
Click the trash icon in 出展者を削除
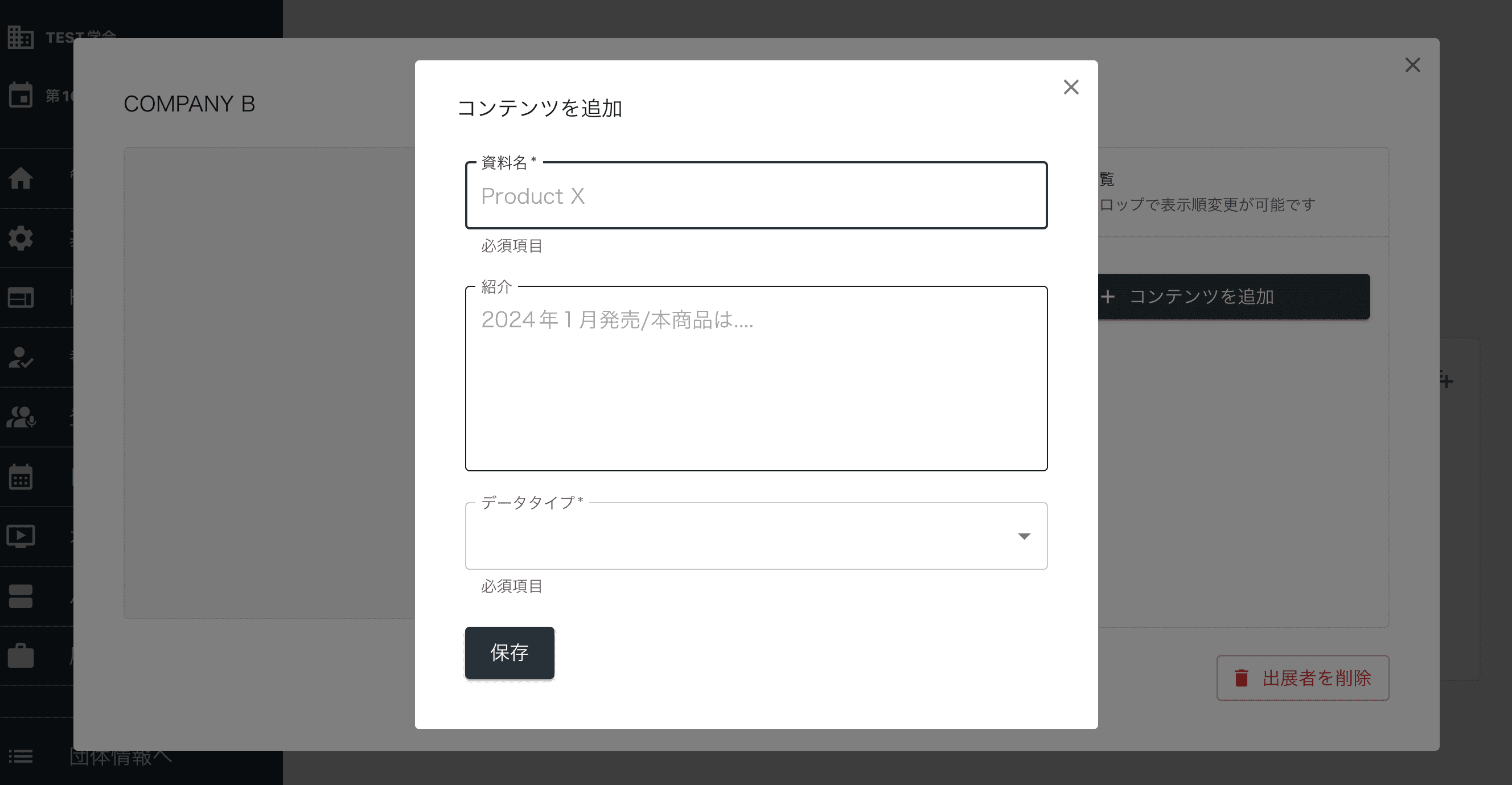coord(1241,677)
